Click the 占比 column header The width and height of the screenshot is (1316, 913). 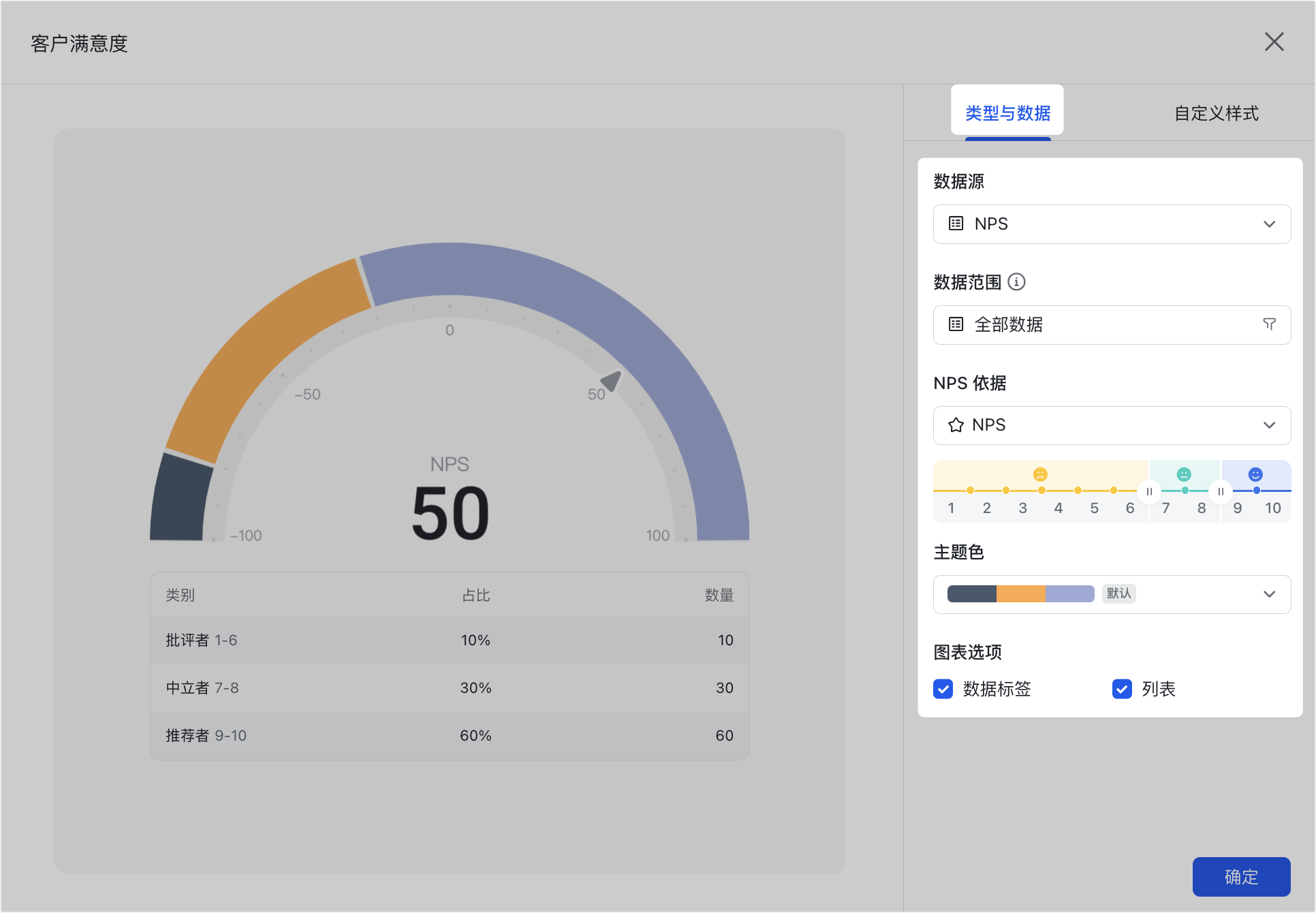point(475,595)
